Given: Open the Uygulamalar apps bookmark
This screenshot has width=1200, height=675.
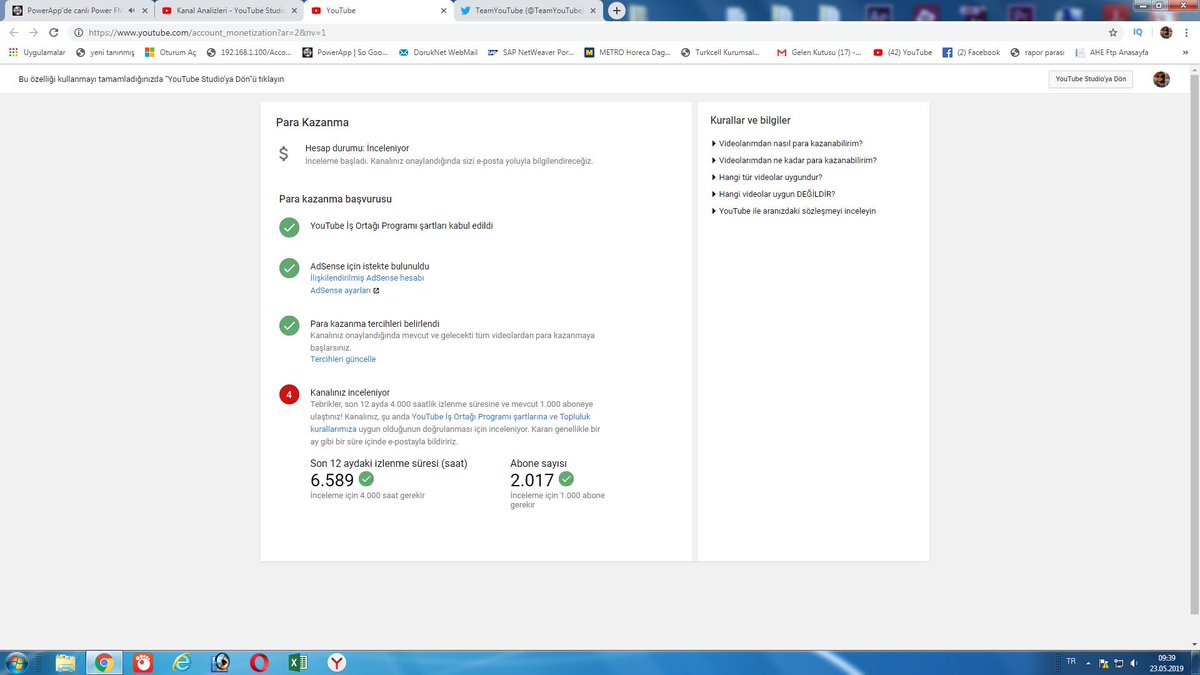Looking at the screenshot, I should (x=37, y=52).
